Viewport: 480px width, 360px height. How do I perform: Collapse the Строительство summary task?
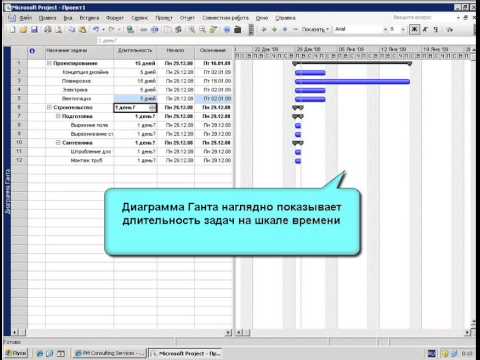tap(49, 107)
